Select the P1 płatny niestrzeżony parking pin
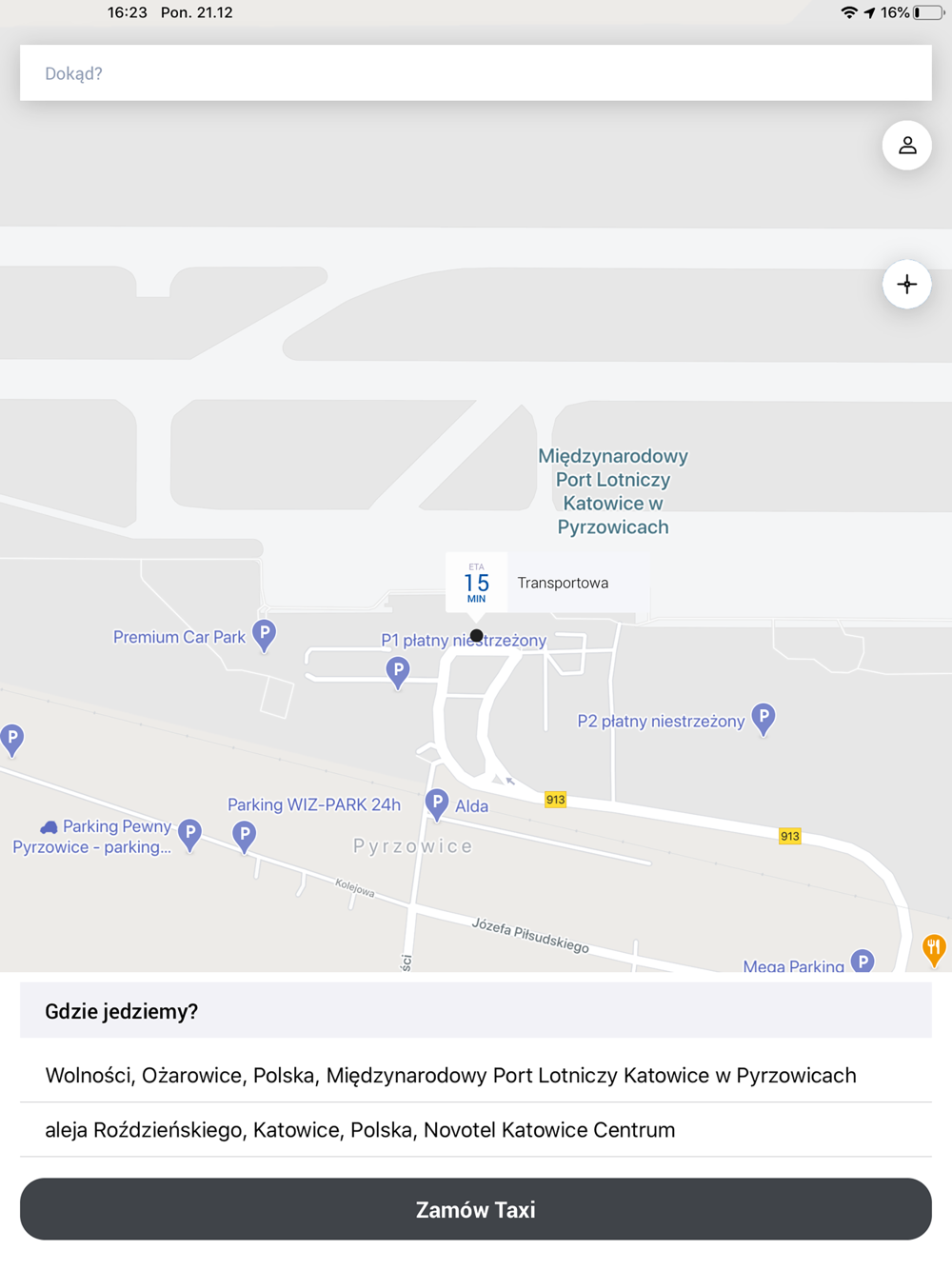 398,673
